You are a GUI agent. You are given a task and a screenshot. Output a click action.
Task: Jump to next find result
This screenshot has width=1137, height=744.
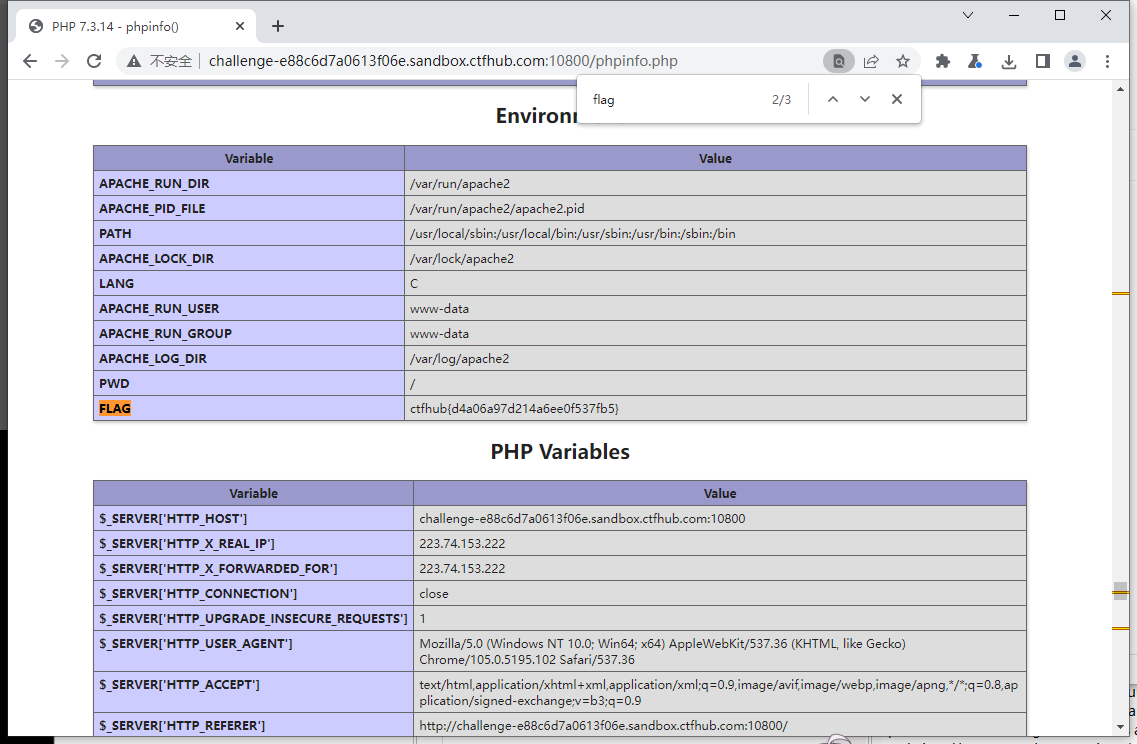pyautogui.click(x=864, y=99)
